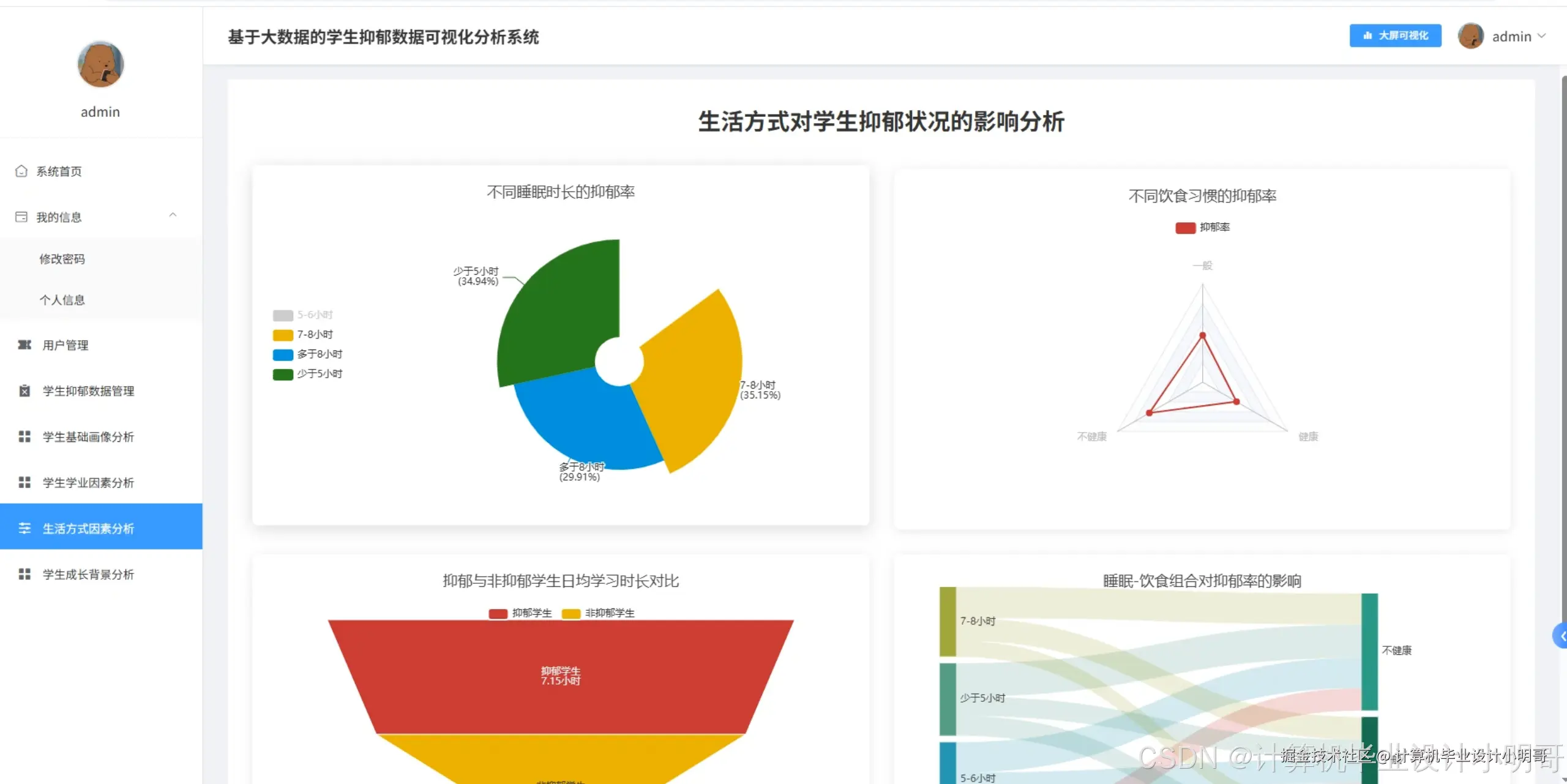This screenshot has width=1567, height=784.
Task: Open 学生成长背景分析 via its icon
Action: 24,574
